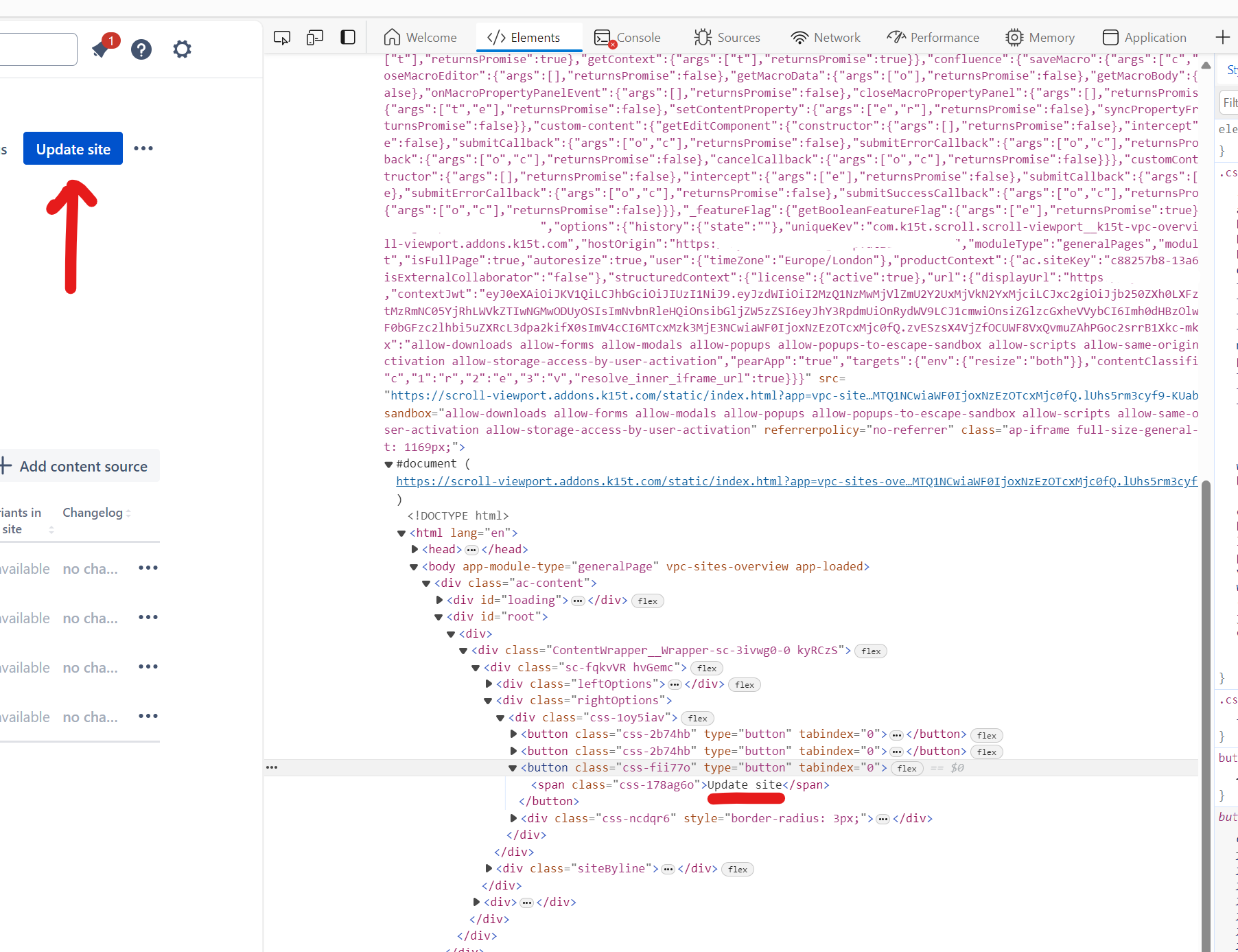Expand the head node
The width and height of the screenshot is (1238, 952).
point(414,550)
